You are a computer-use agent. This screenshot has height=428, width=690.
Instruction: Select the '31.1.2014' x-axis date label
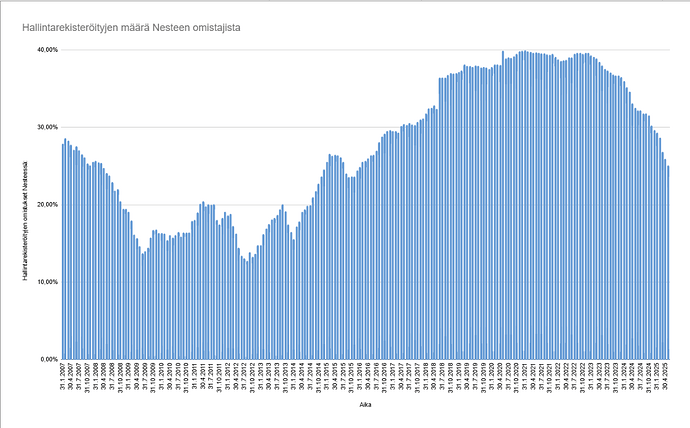[294, 377]
